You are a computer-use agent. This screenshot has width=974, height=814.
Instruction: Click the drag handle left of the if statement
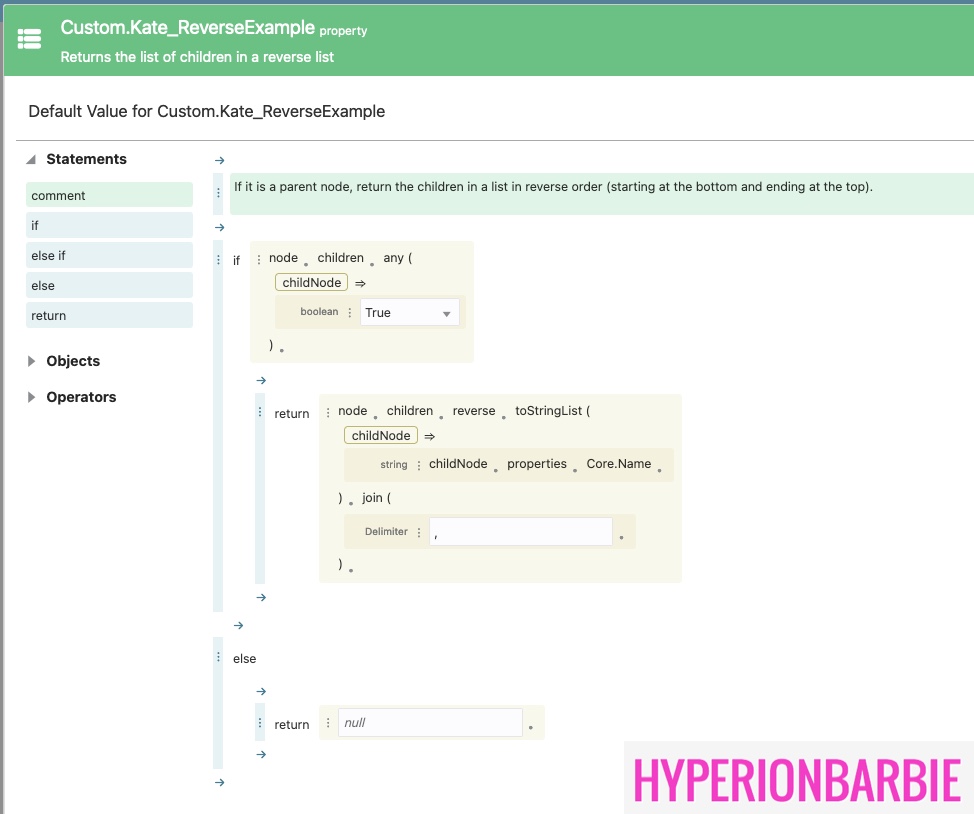point(219,260)
